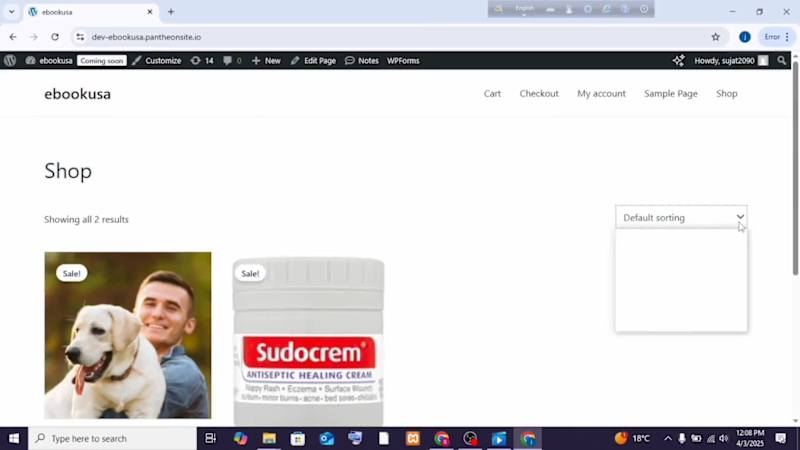Open a new browser tab
The width and height of the screenshot is (800, 450).
(171, 12)
